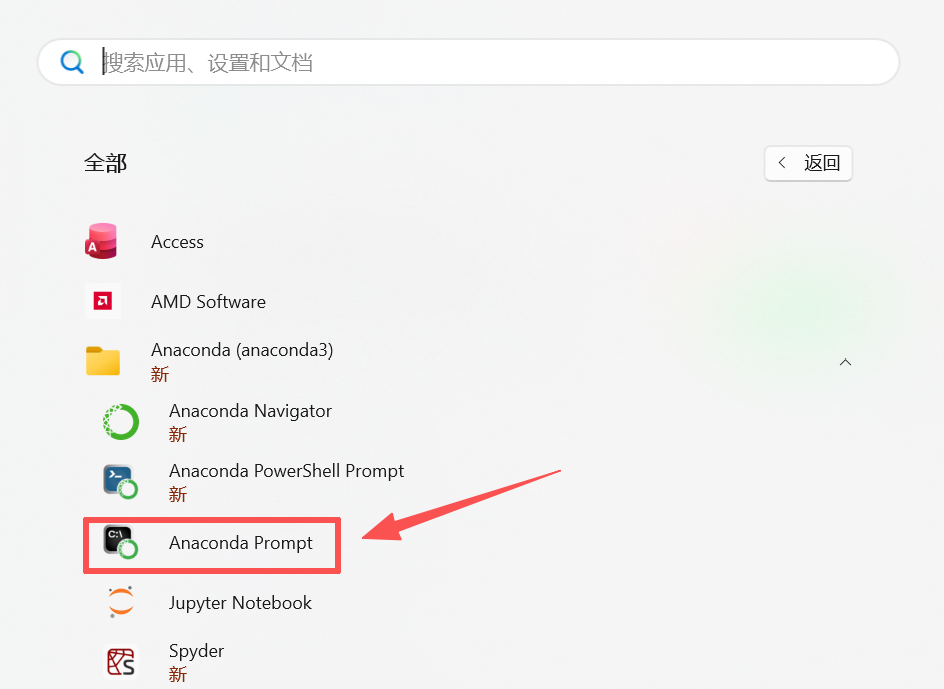Image resolution: width=944 pixels, height=689 pixels.
Task: Launch Anaconda PowerShell Prompt icon
Action: (120, 482)
